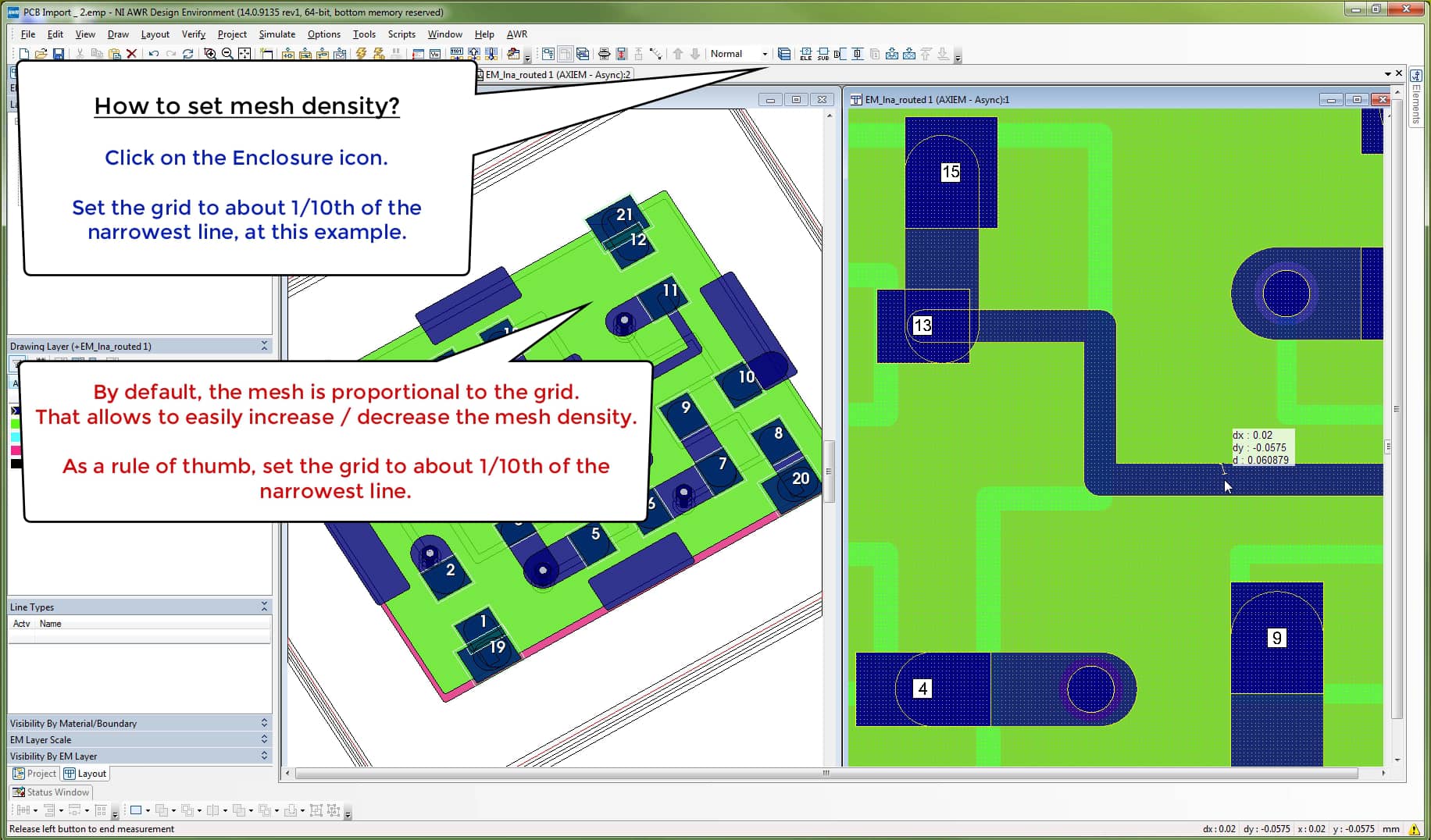This screenshot has width=1431, height=840.
Task: Open the Simulate menu
Action: point(277,34)
